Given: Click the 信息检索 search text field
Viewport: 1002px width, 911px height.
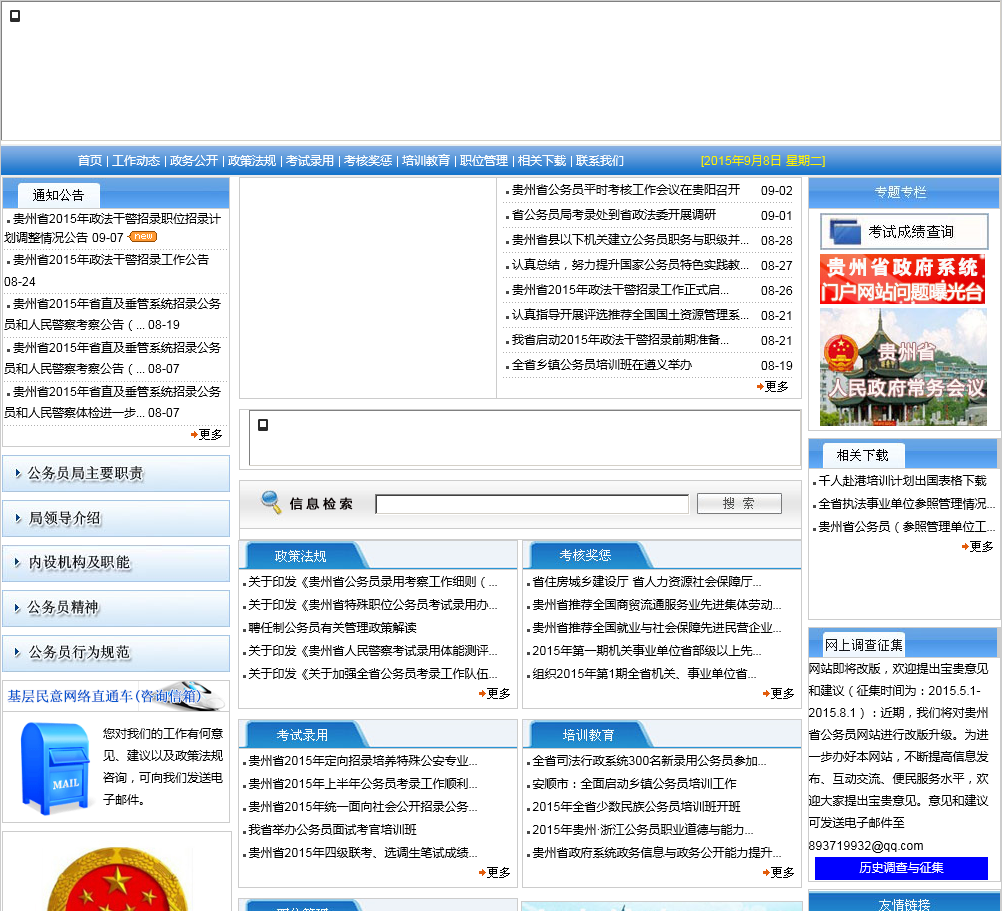Looking at the screenshot, I should pos(532,504).
